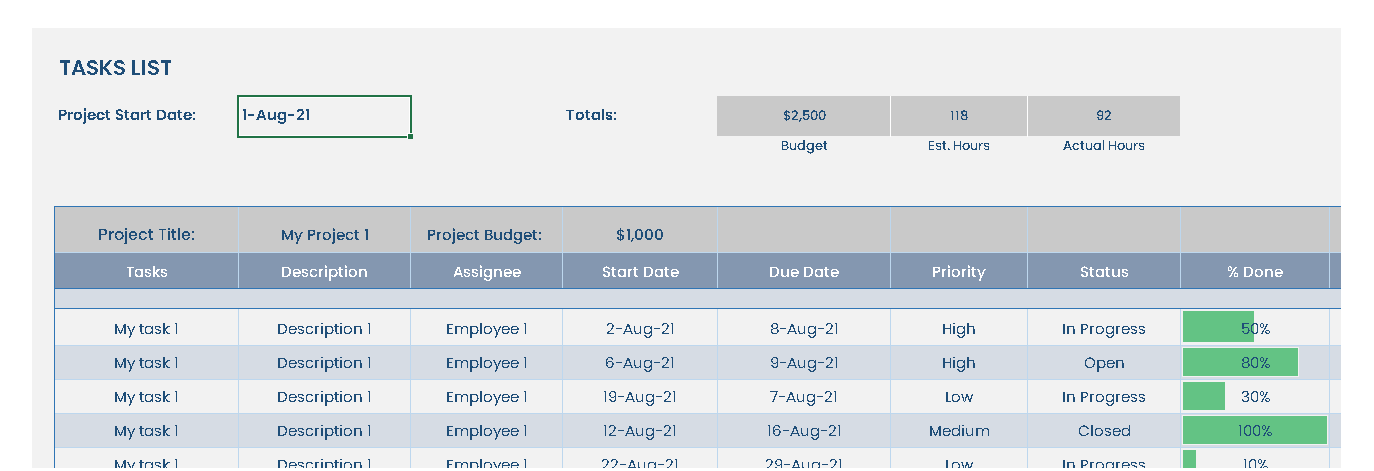Click the Assignee column header

[486, 272]
